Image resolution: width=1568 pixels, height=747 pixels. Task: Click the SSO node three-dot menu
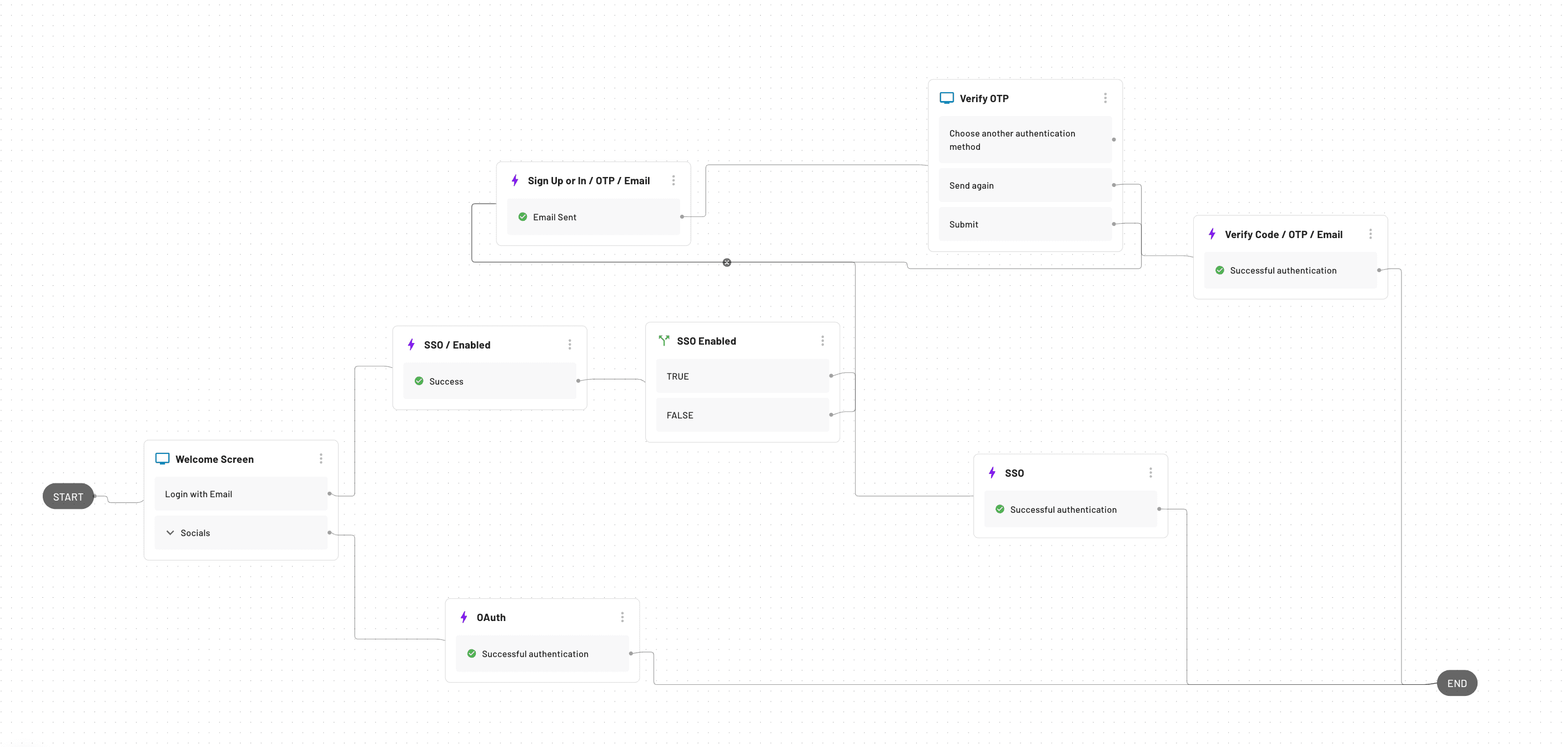1150,473
